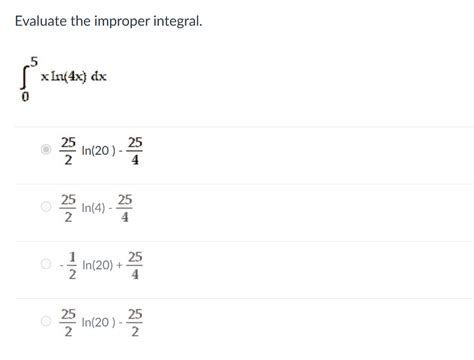474x360 pixels.
Task: Click the dx term of the integral
Action: coord(99,77)
